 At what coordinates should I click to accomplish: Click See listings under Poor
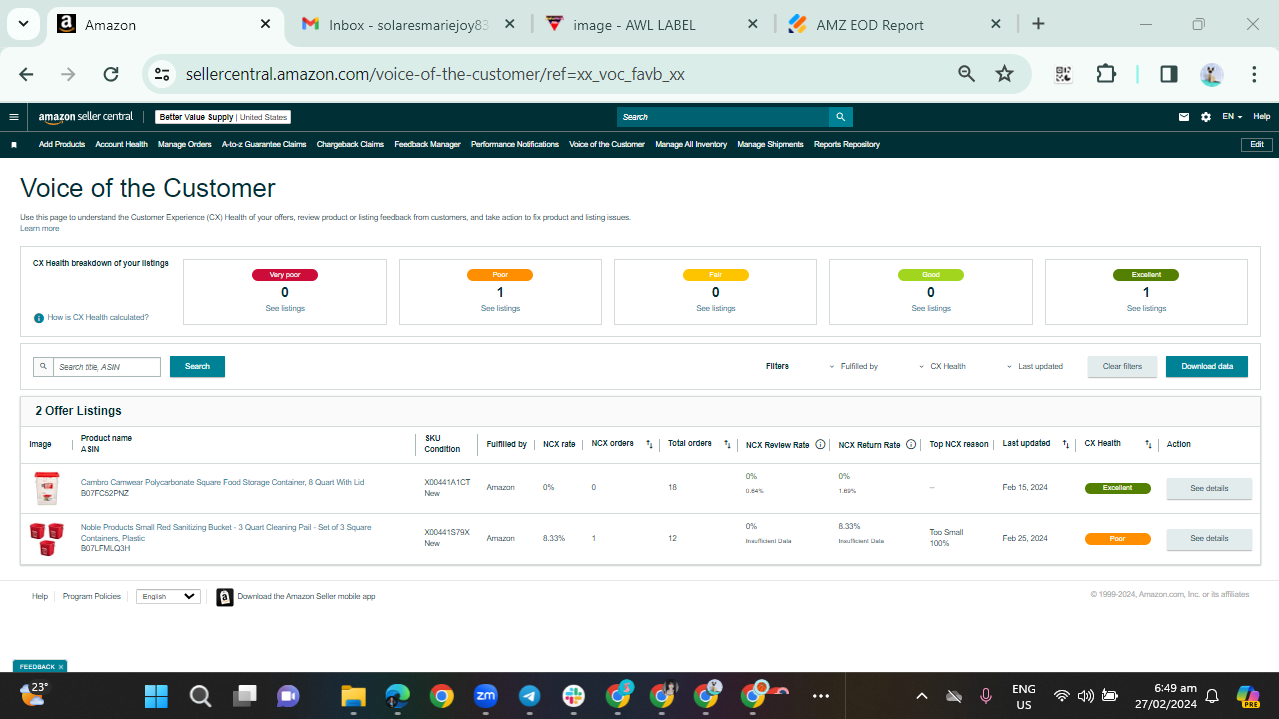point(500,309)
